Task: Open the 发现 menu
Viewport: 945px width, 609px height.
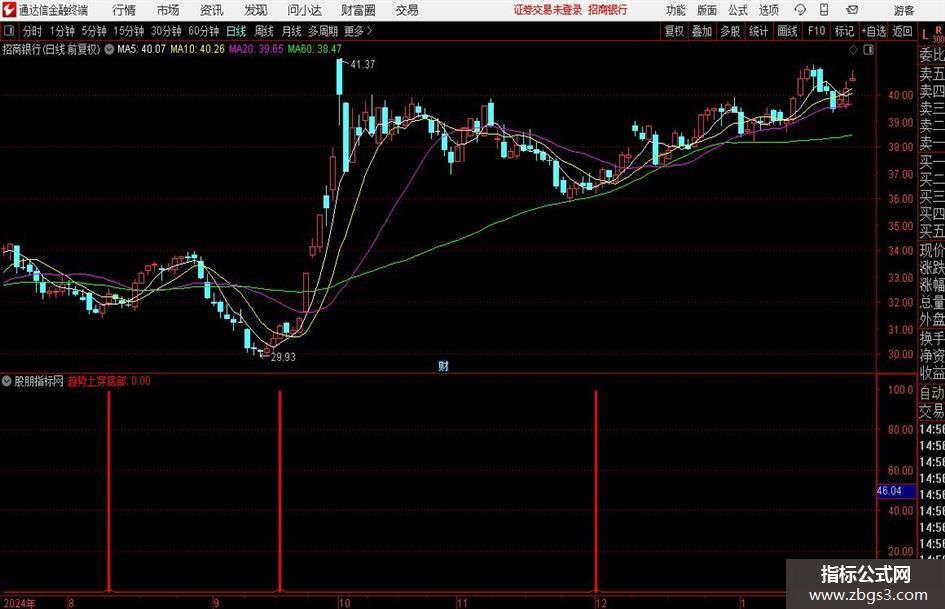Action: tap(256, 10)
